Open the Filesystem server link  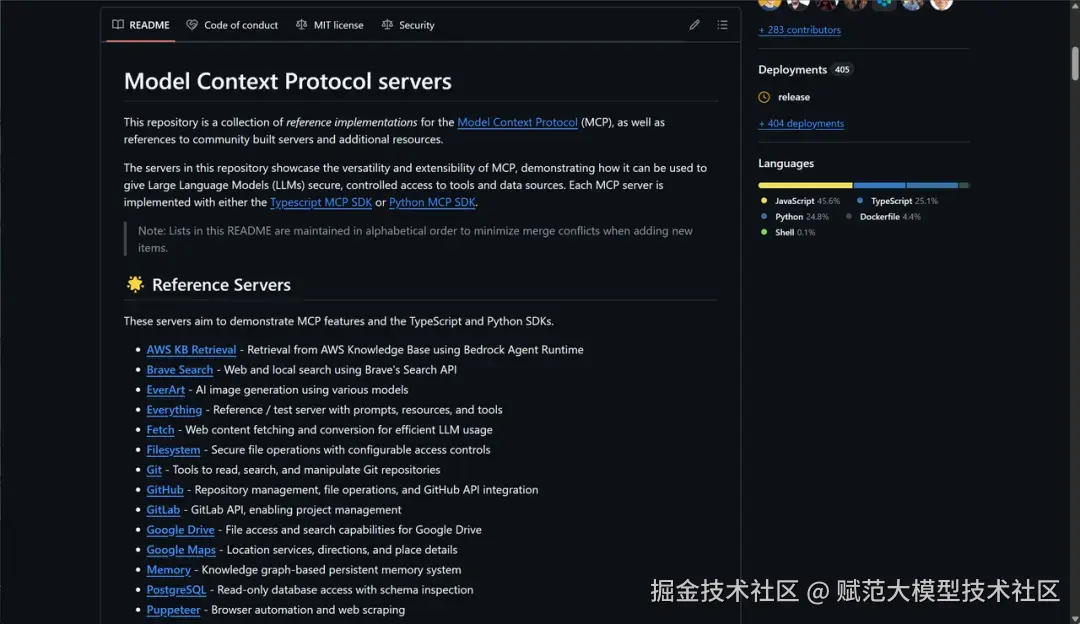173,449
